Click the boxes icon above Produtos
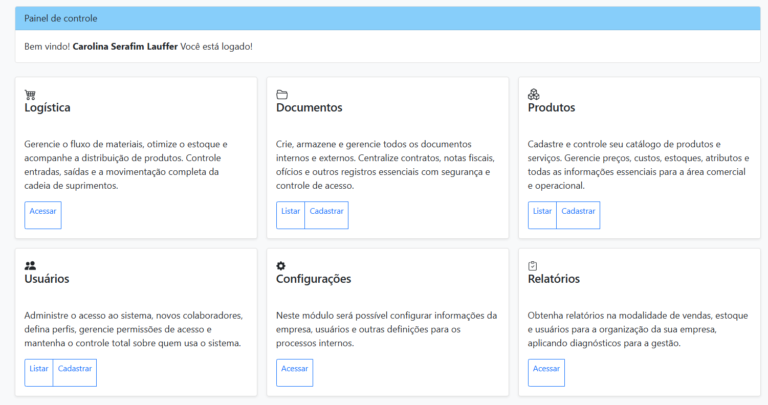Viewport: 768px width, 405px height. (533, 94)
